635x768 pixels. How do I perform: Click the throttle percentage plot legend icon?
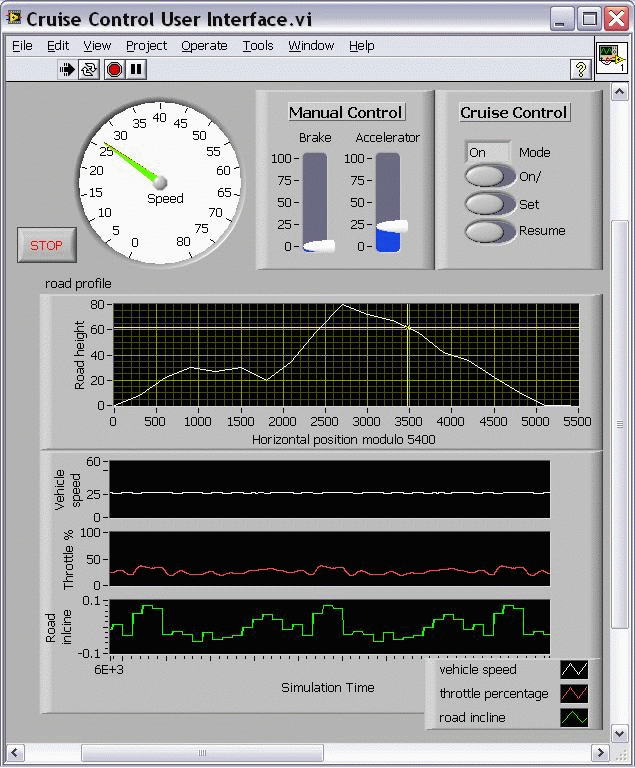point(574,694)
